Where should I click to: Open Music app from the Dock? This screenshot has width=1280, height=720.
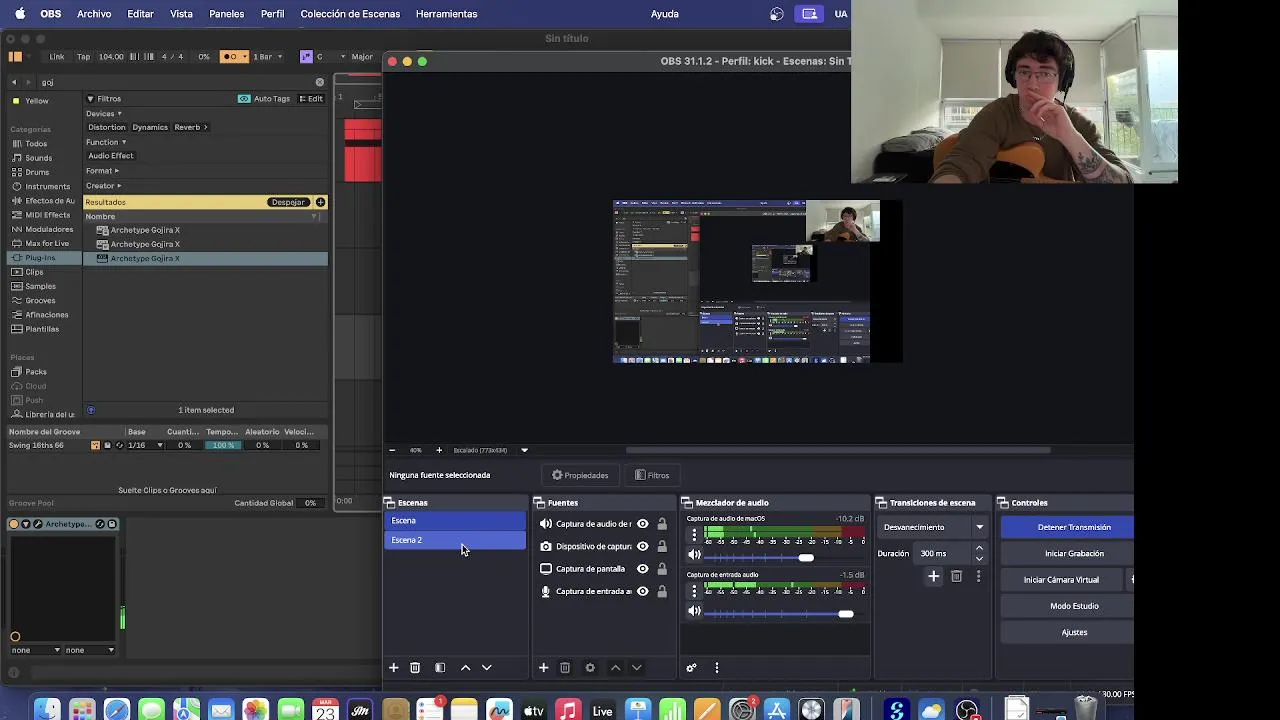[568, 710]
